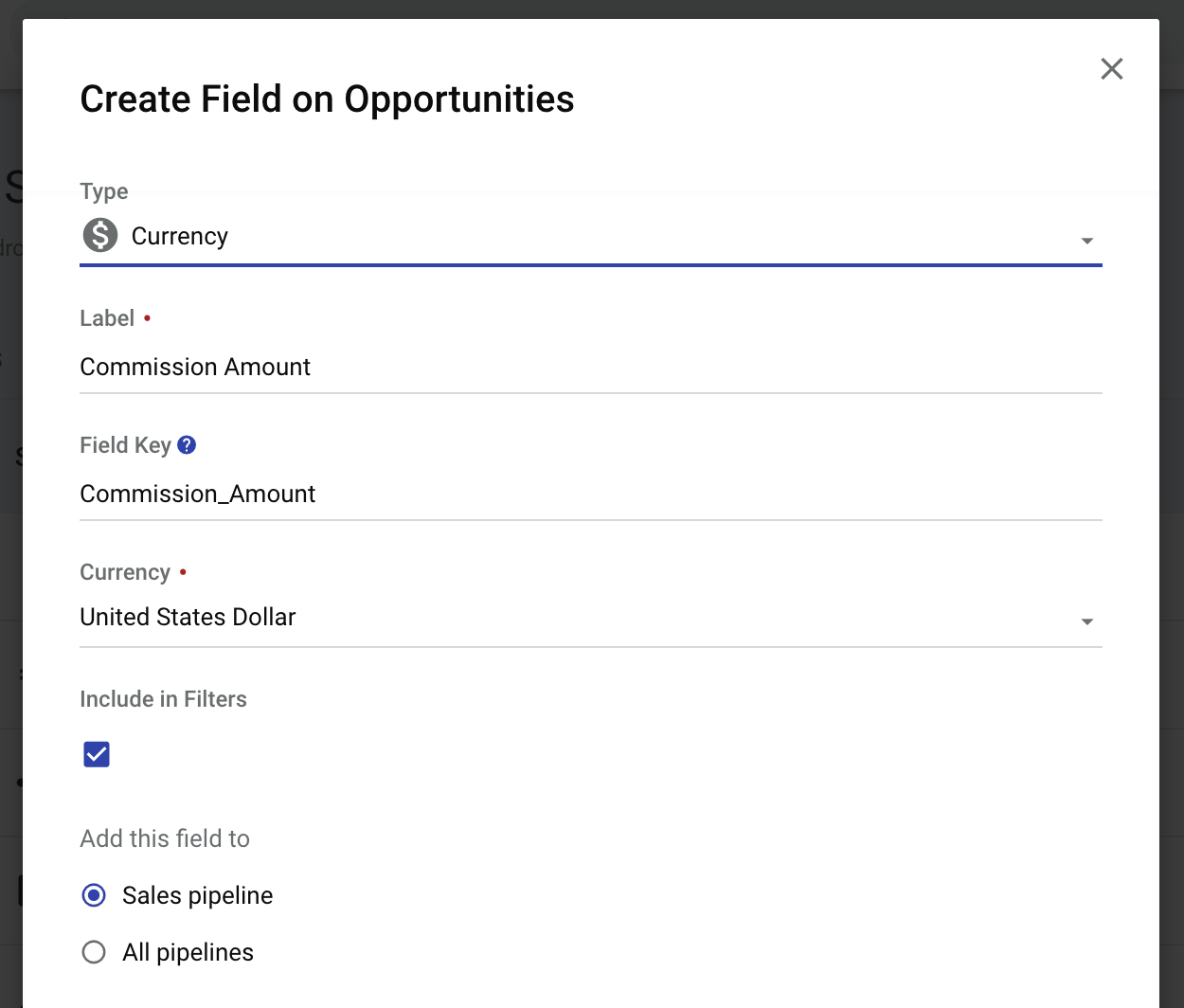This screenshot has width=1184, height=1008.
Task: Open the United States Dollar currency selector
Action: coord(591,618)
